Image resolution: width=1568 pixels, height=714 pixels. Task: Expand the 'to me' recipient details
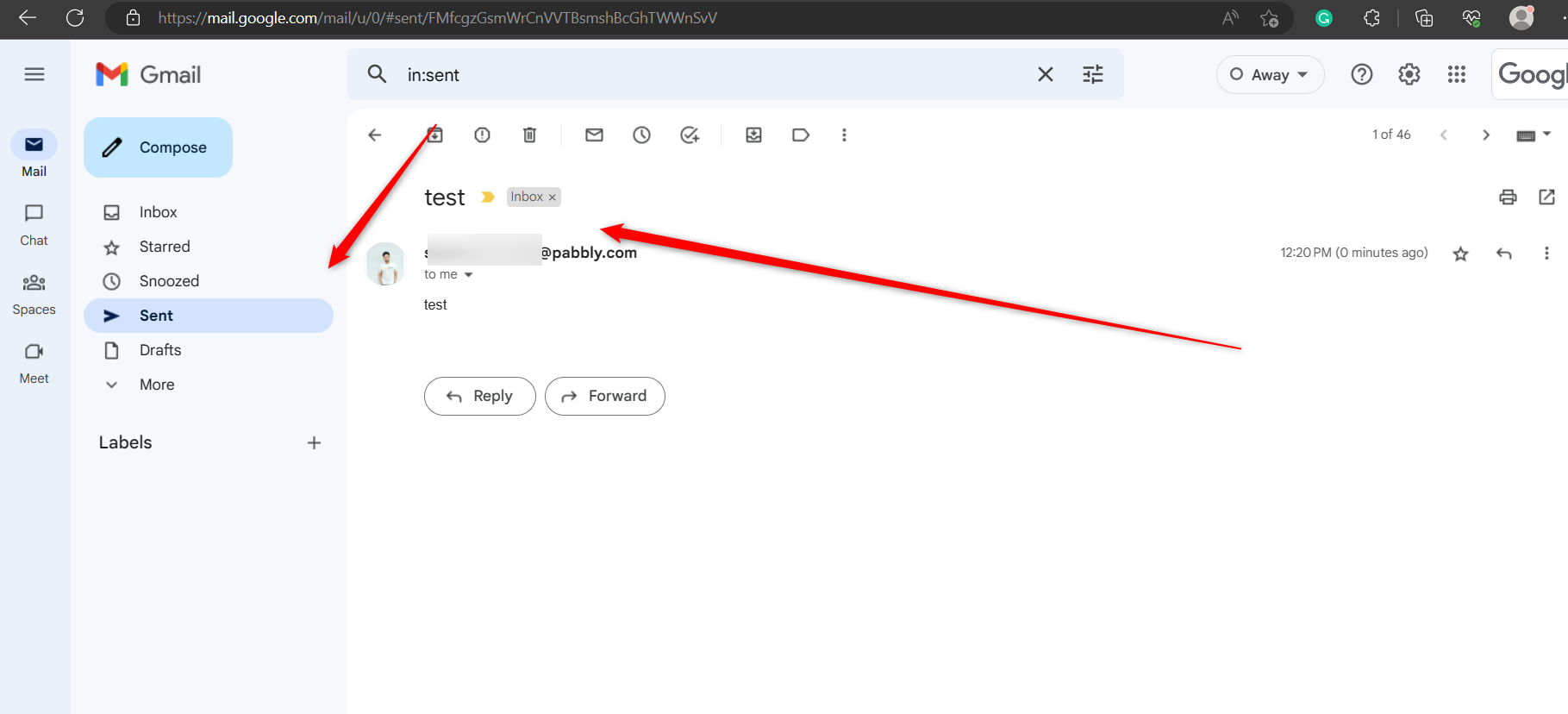tap(468, 275)
